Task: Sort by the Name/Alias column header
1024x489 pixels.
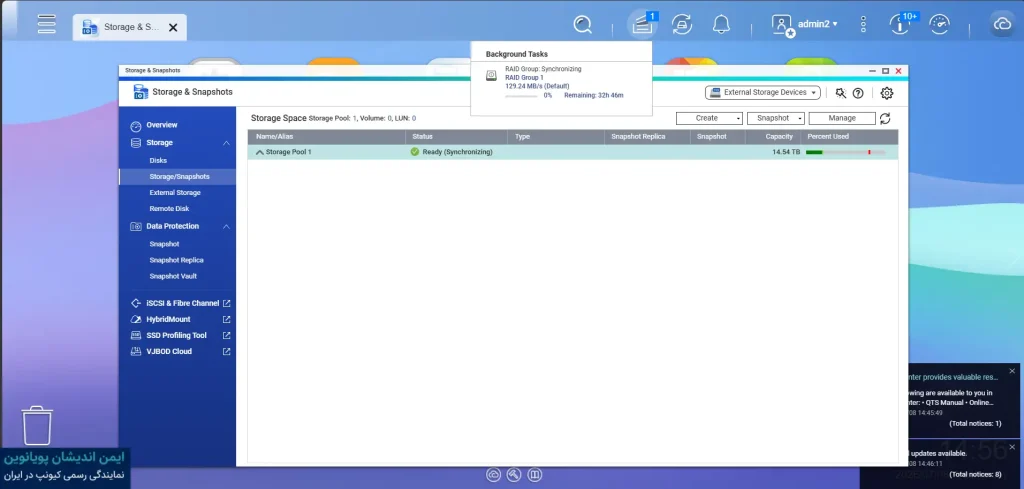Action: tap(327, 136)
